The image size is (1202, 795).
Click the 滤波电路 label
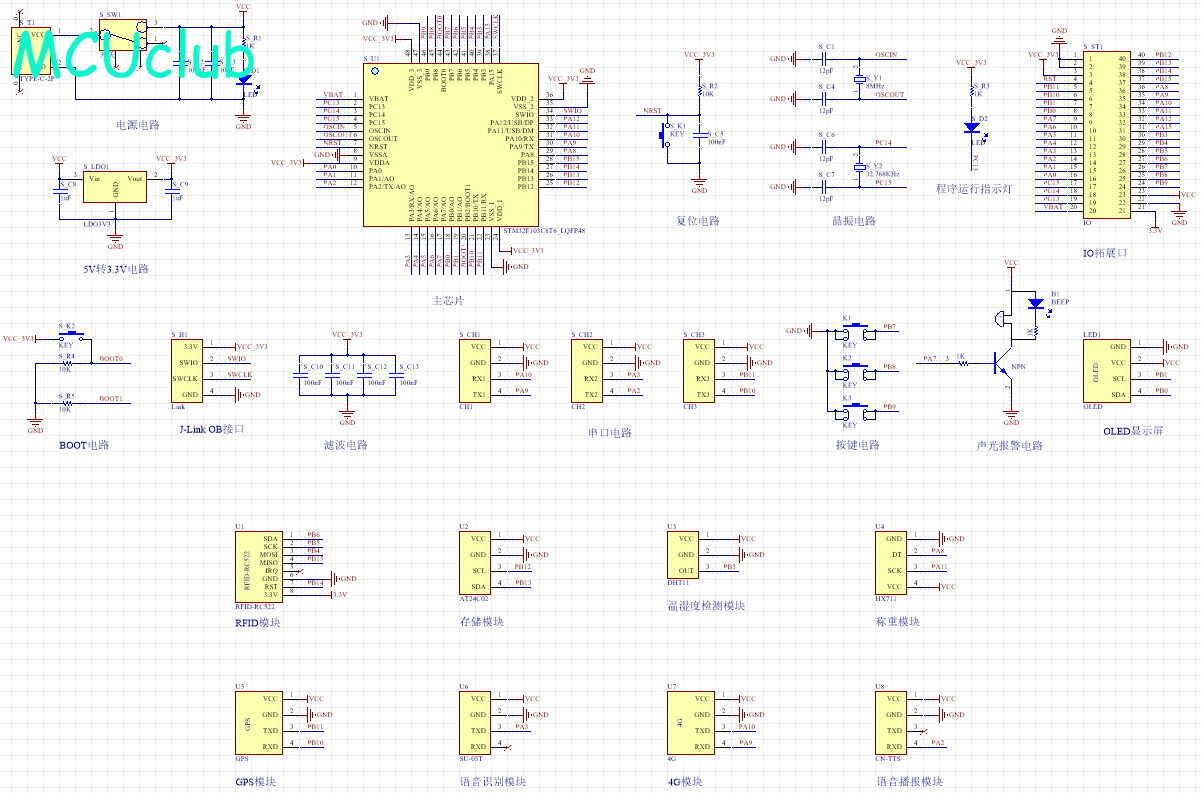pyautogui.click(x=346, y=445)
